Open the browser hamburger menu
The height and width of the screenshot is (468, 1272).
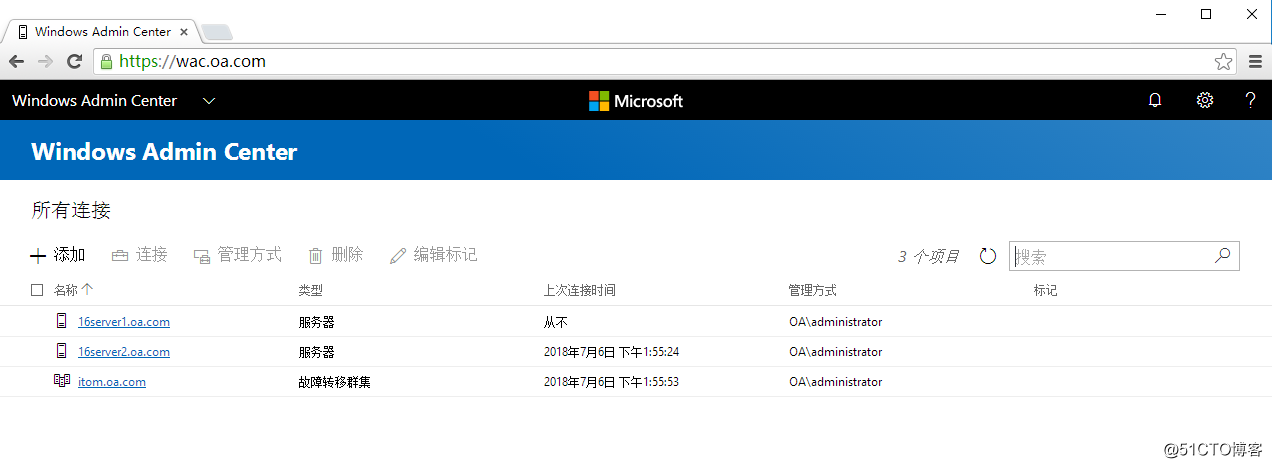coord(1256,61)
